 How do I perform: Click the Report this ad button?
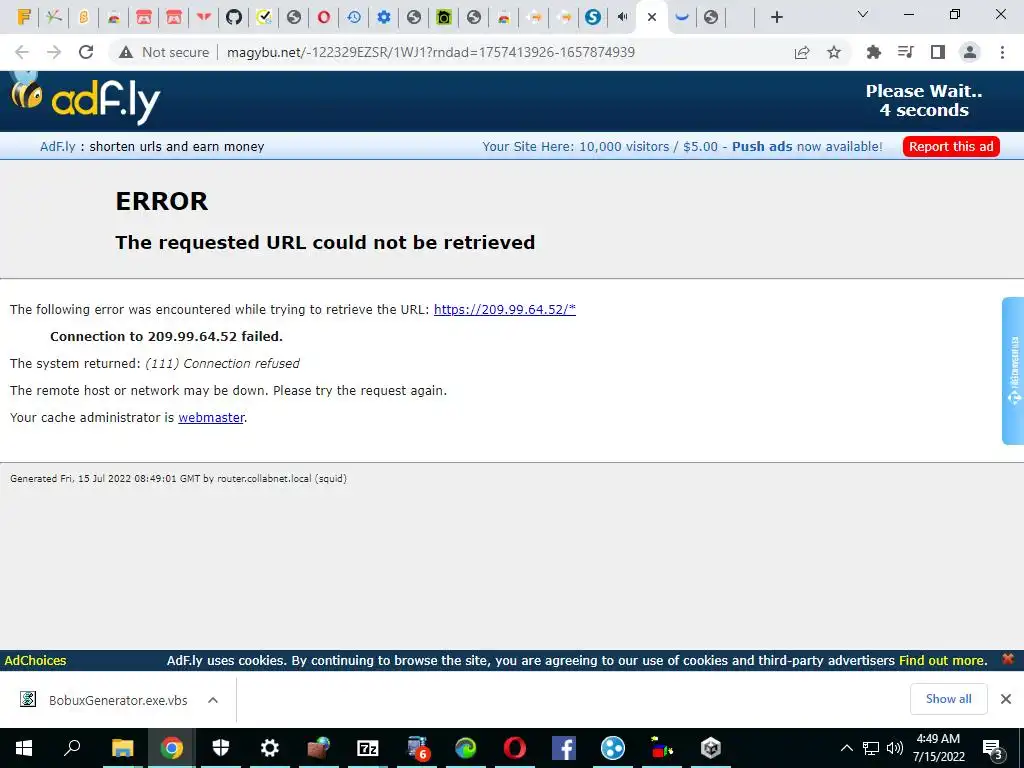coord(951,146)
